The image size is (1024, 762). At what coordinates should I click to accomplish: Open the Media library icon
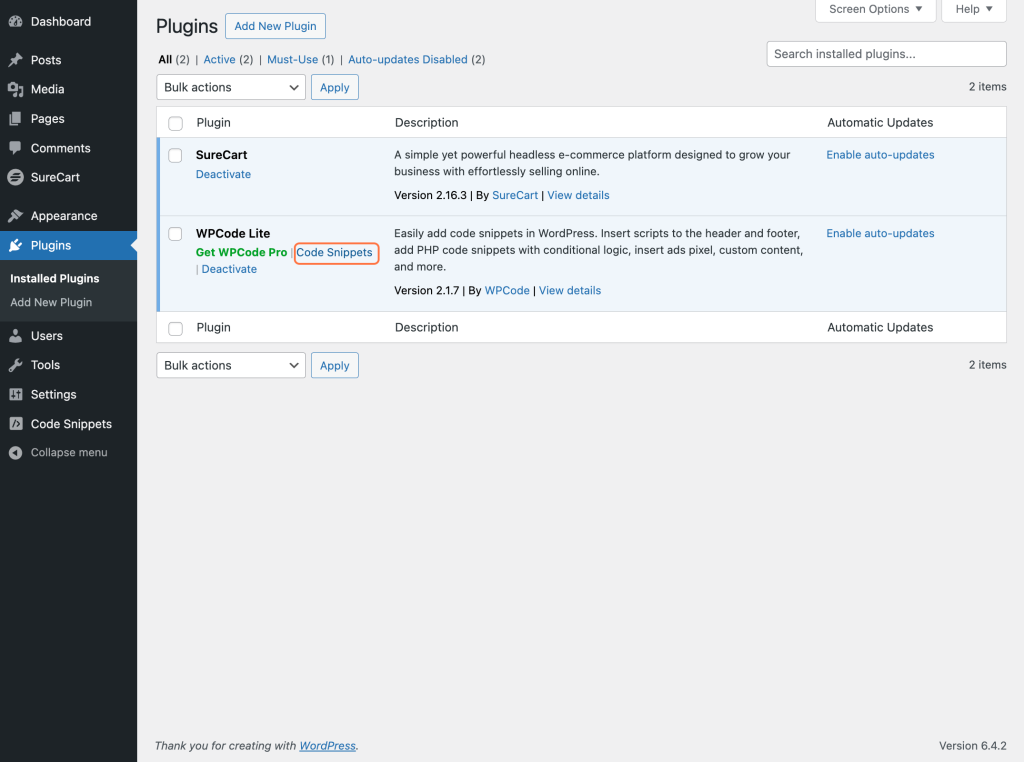16,89
